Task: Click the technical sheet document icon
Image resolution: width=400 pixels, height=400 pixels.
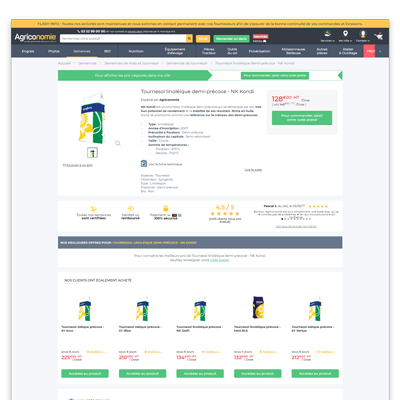Action: [144, 164]
